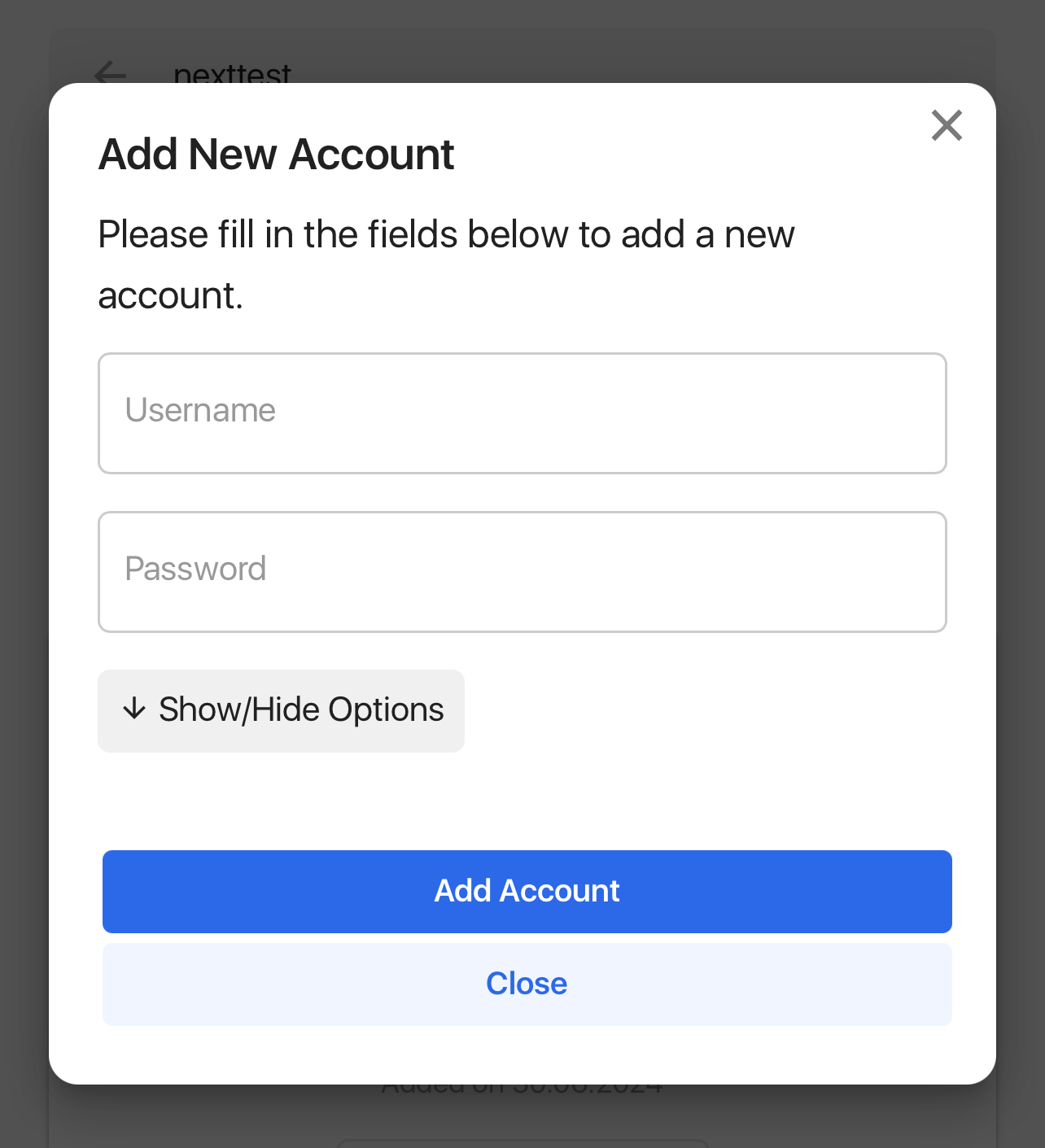Focus the Password input field
Image resolution: width=1045 pixels, height=1148 pixels.
pos(522,572)
